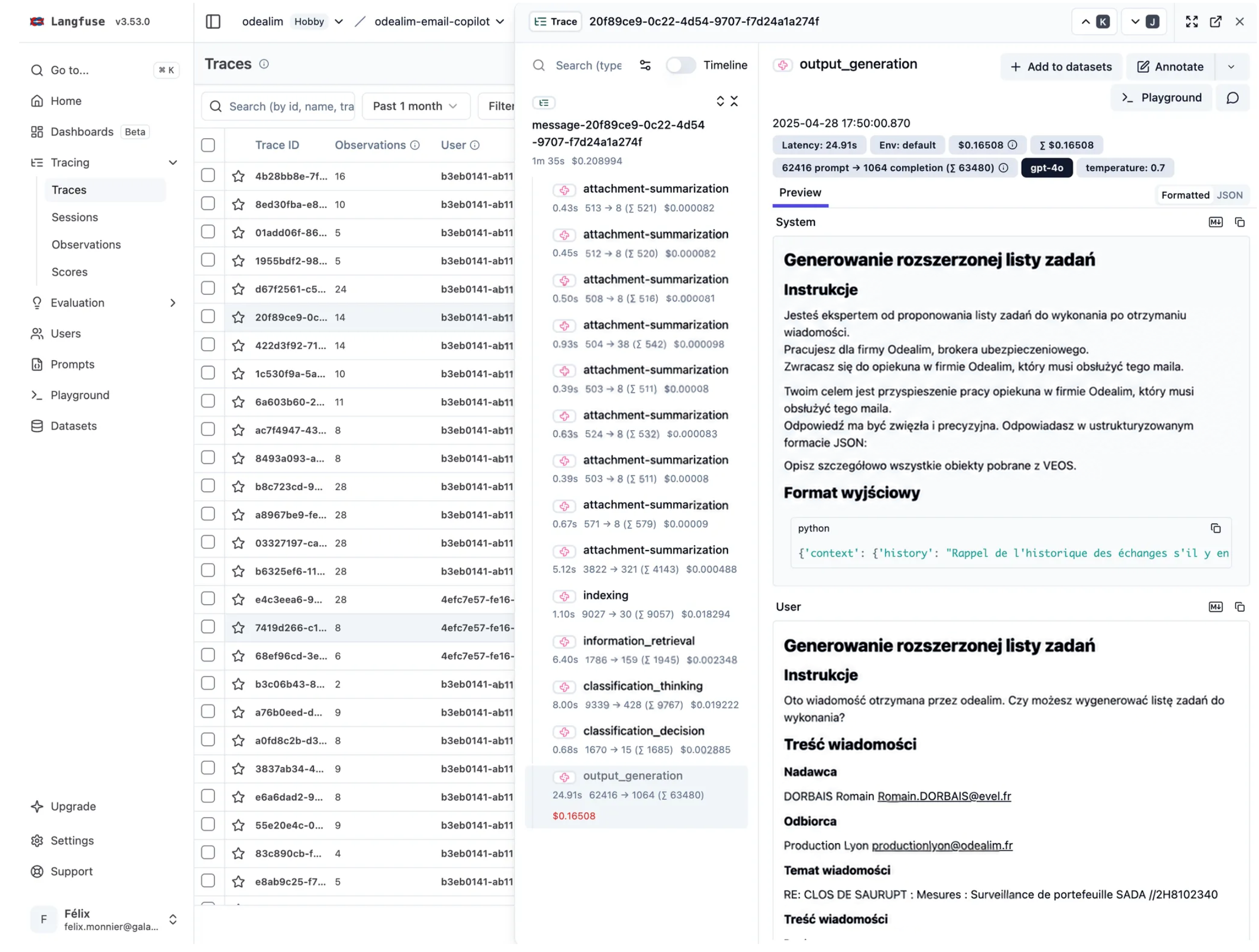Viewport: 1259px width, 952px height.
Task: Open trace in new tab icon
Action: [x=1215, y=22]
